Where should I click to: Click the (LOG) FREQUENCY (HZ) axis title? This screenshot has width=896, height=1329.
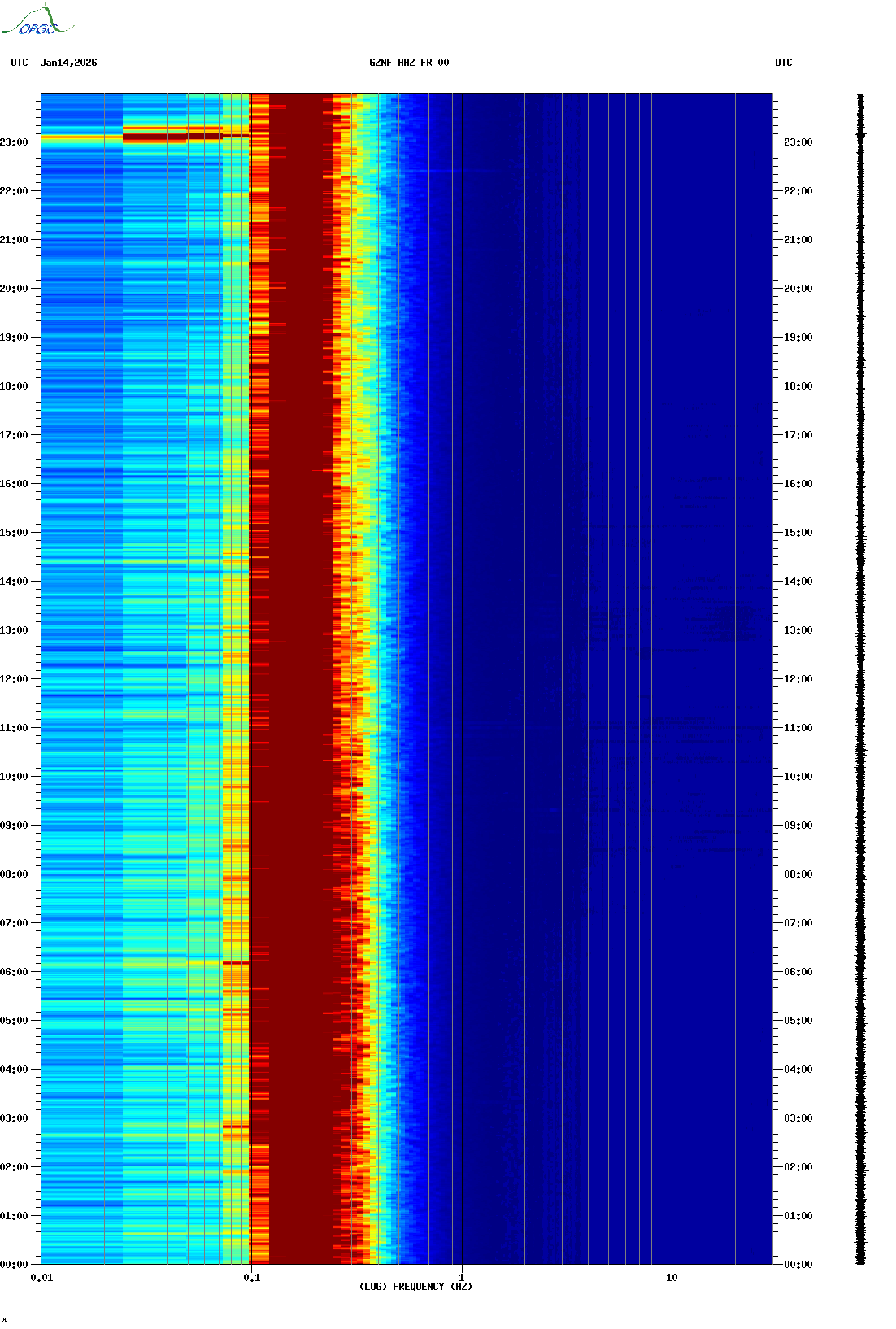(415, 1287)
